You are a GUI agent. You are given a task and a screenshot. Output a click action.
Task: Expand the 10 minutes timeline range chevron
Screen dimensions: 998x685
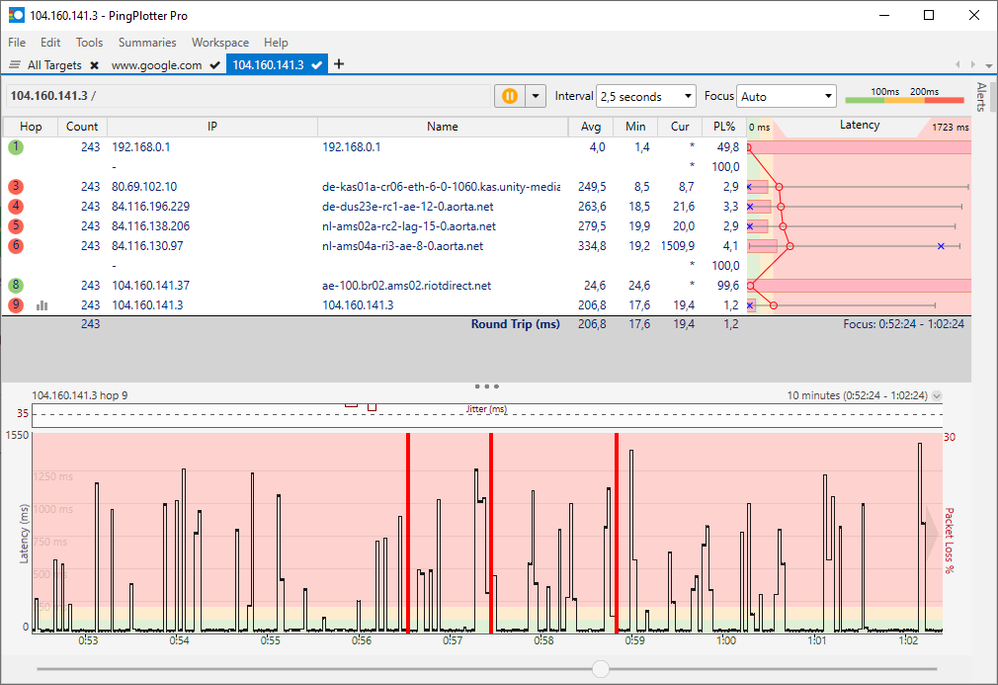937,396
